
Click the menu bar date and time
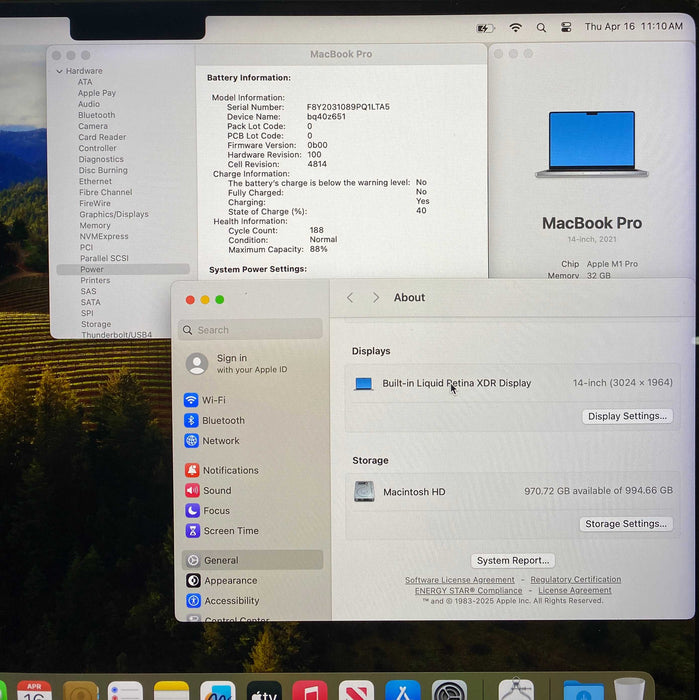(x=633, y=26)
